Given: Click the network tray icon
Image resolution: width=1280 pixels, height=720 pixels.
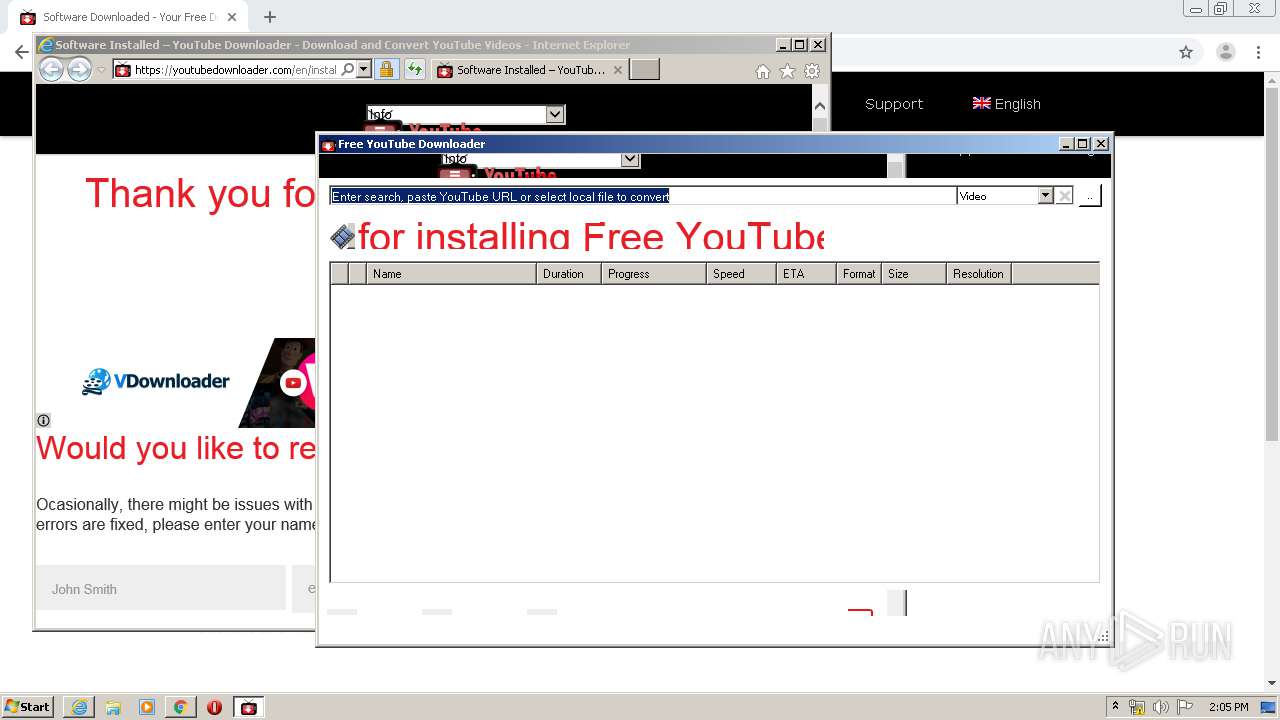Looking at the screenshot, I should [1137, 707].
